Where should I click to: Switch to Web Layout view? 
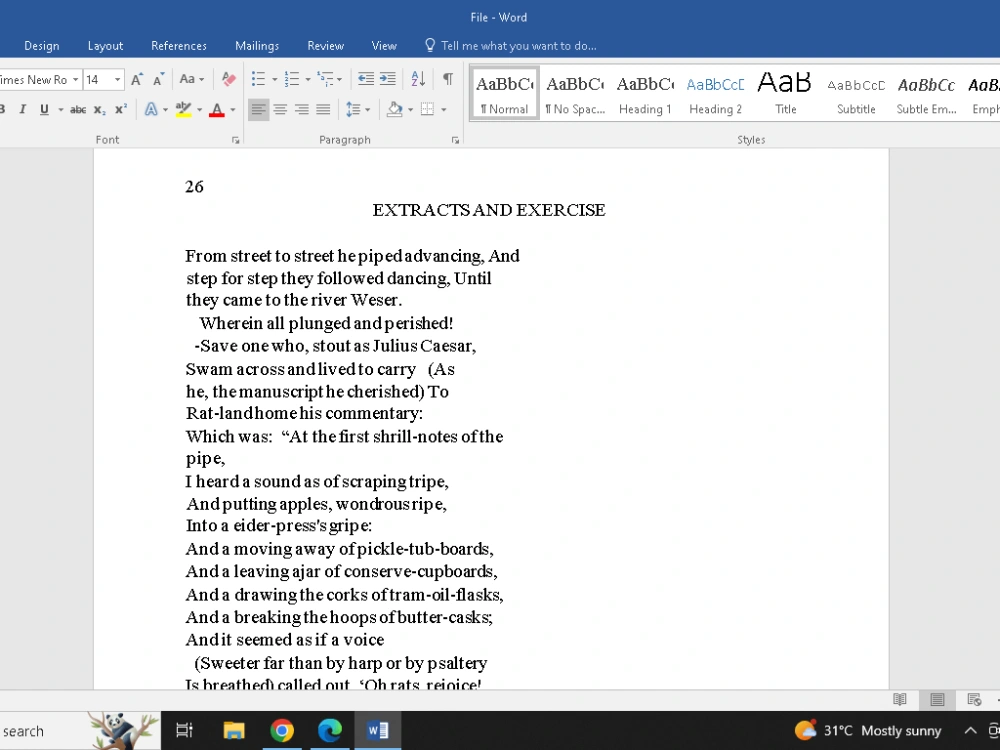click(975, 699)
